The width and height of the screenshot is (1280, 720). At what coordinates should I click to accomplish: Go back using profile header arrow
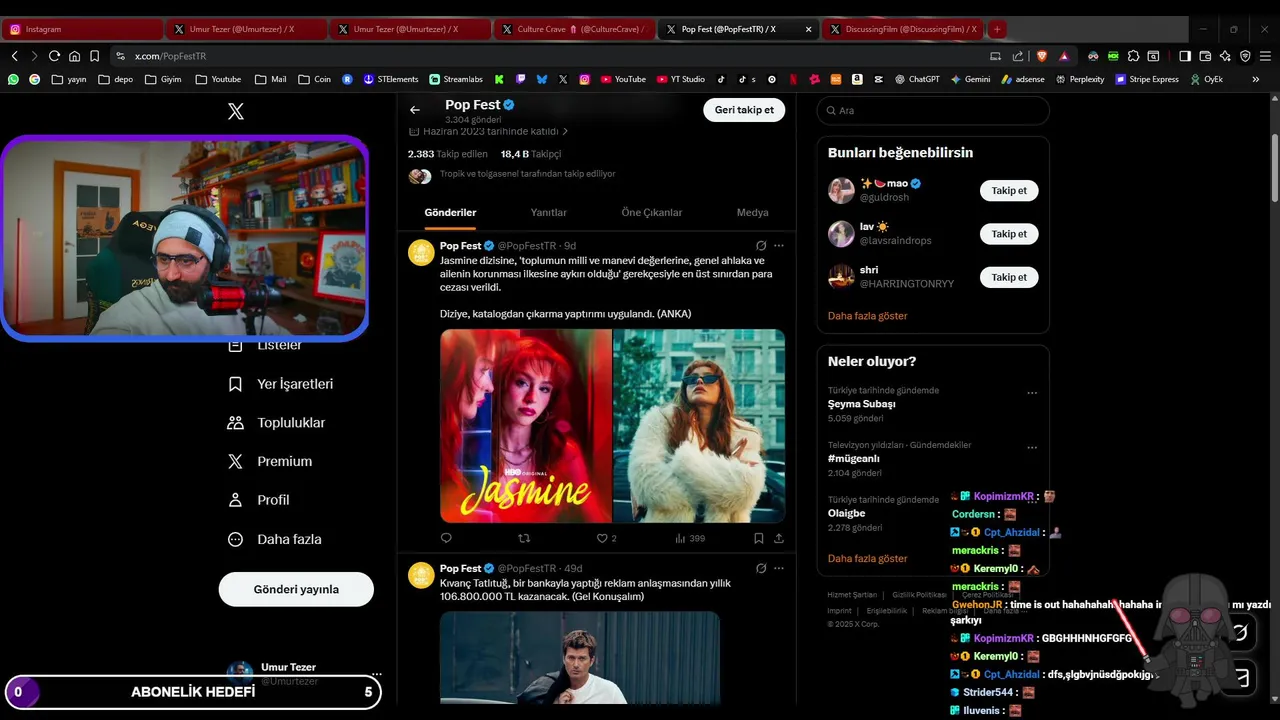415,110
